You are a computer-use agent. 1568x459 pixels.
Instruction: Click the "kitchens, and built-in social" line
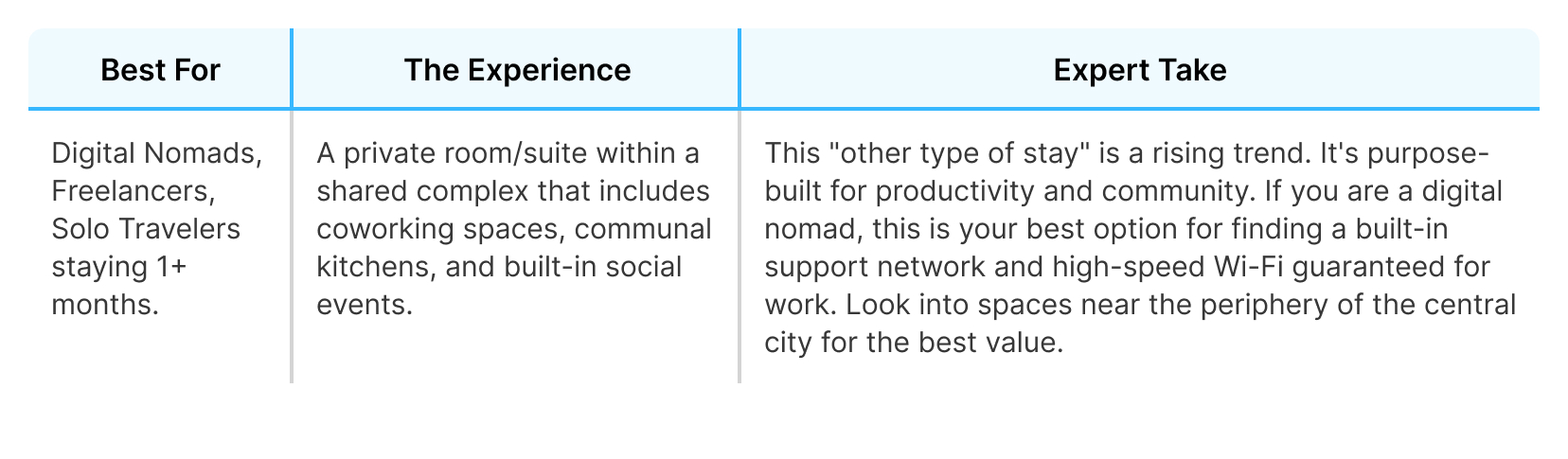499,267
